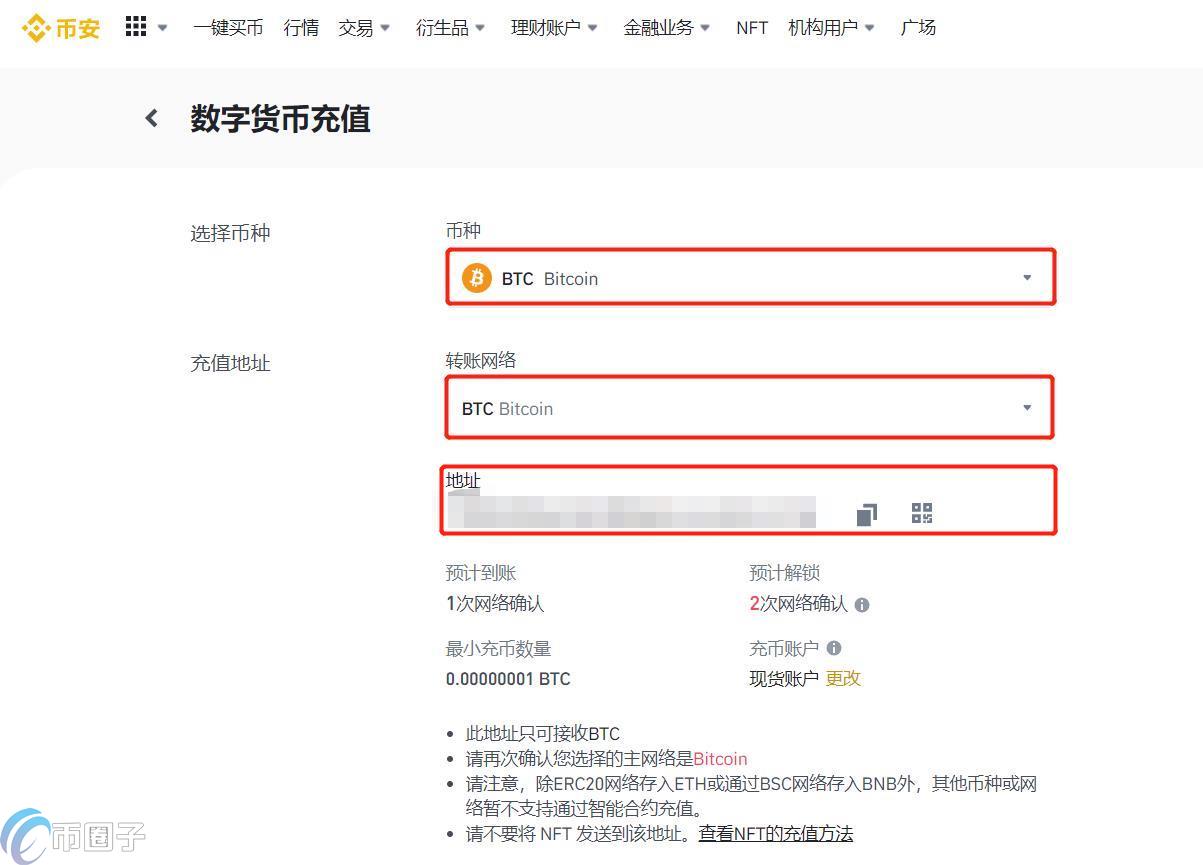
Task: Click the 2次网络确认 value
Action: 799,604
